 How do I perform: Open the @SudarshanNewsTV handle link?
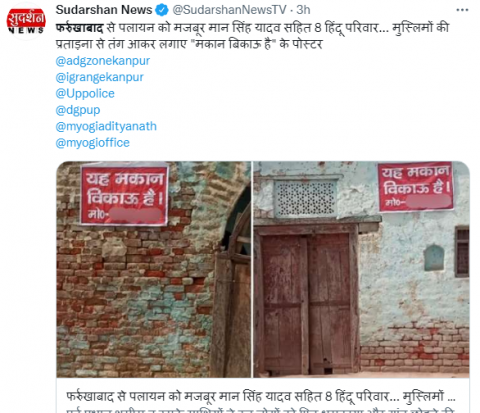pyautogui.click(x=229, y=10)
